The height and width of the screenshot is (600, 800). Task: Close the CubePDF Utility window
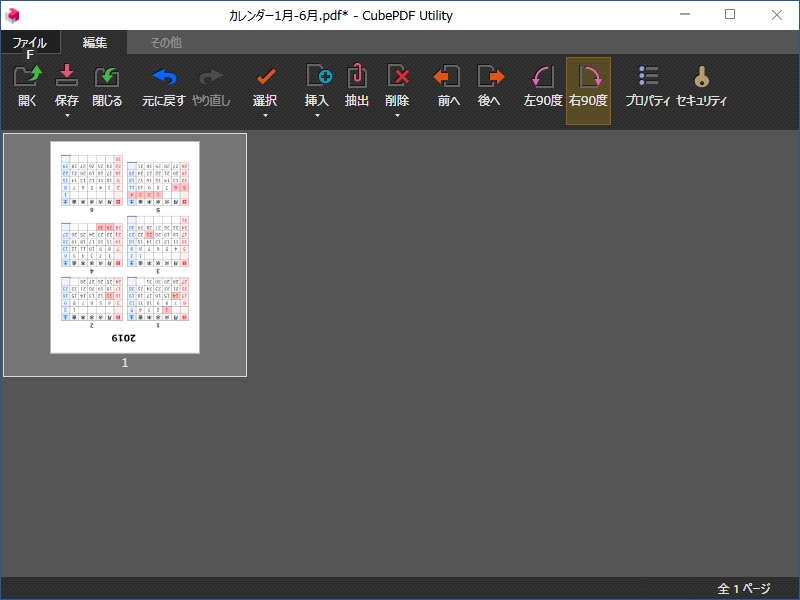[777, 15]
